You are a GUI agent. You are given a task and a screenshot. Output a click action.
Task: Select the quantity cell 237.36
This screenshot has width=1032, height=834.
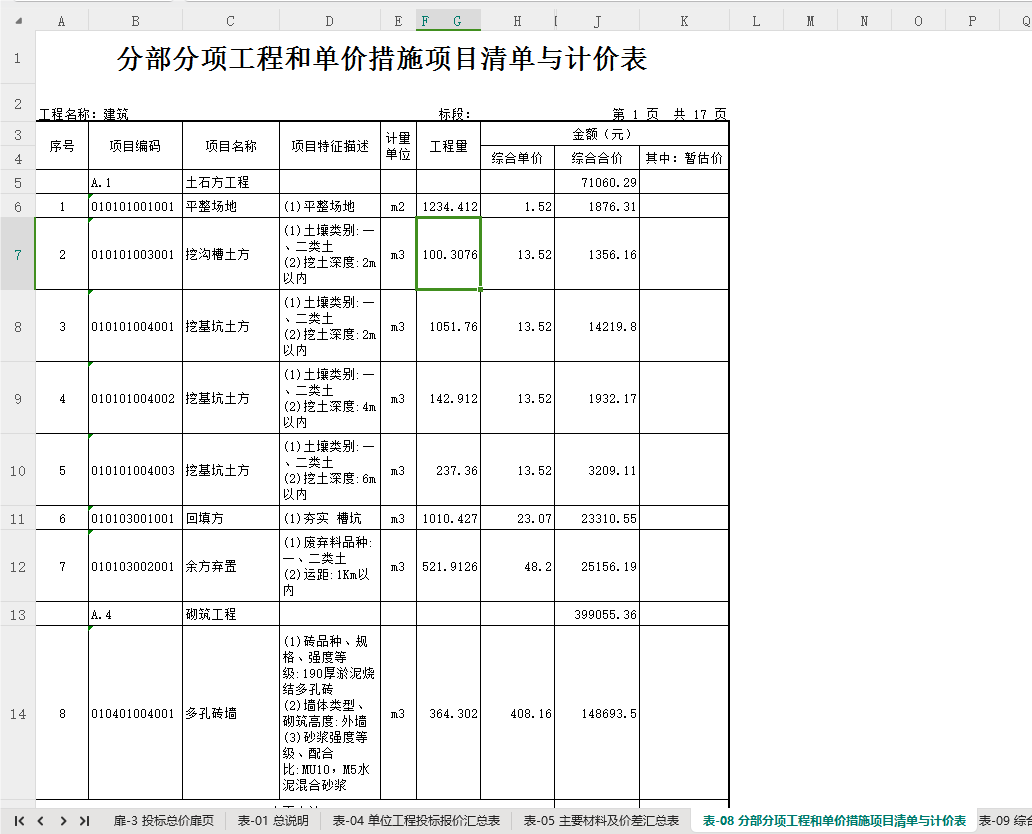(449, 470)
